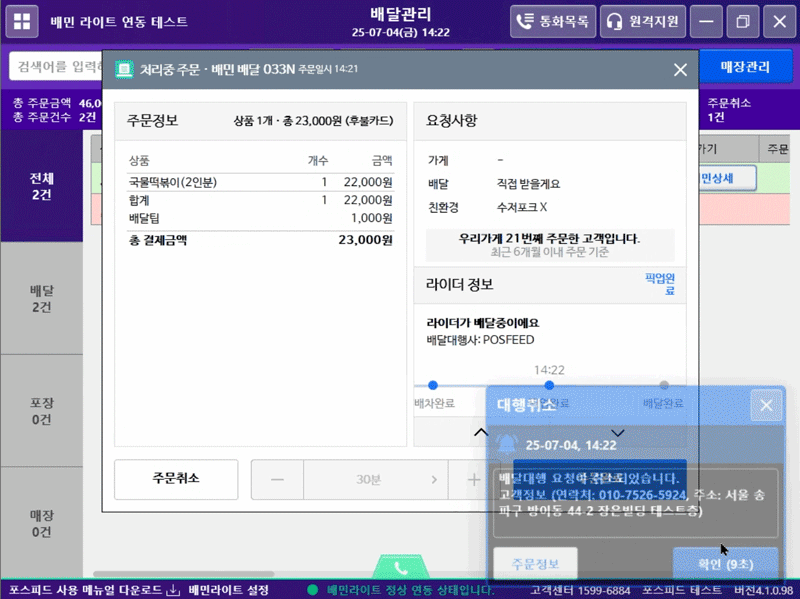
Task: Click the 픽업완료 link in rider info
Action: tap(660, 284)
